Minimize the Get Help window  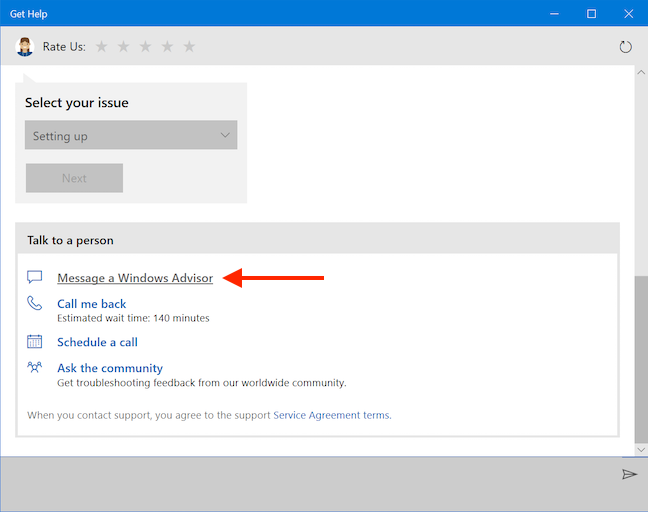[554, 14]
